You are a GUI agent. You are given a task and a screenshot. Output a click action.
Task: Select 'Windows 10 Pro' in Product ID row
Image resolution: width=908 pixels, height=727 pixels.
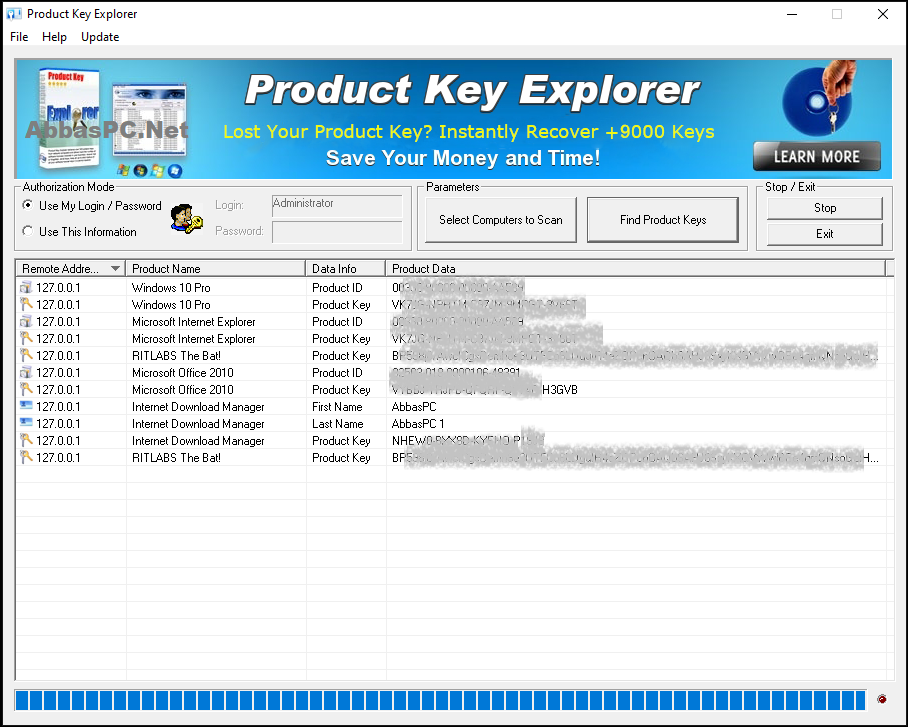tap(171, 288)
